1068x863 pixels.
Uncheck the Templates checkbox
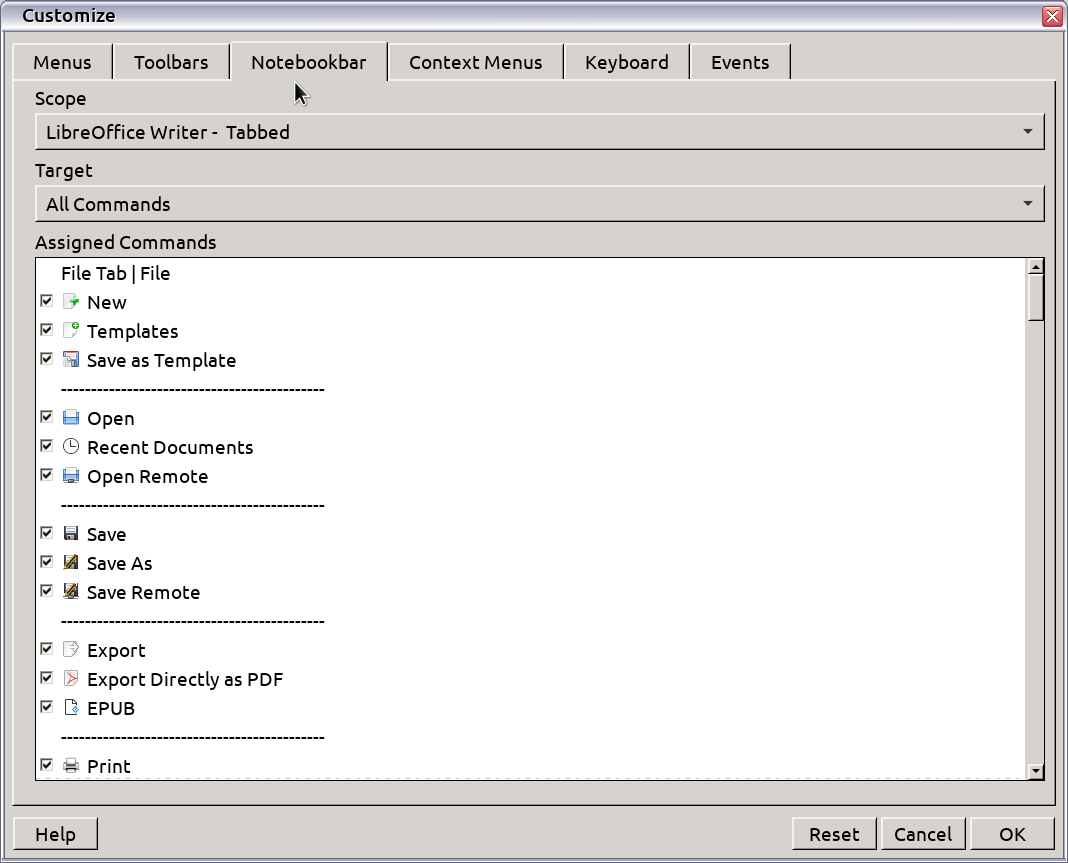point(46,330)
